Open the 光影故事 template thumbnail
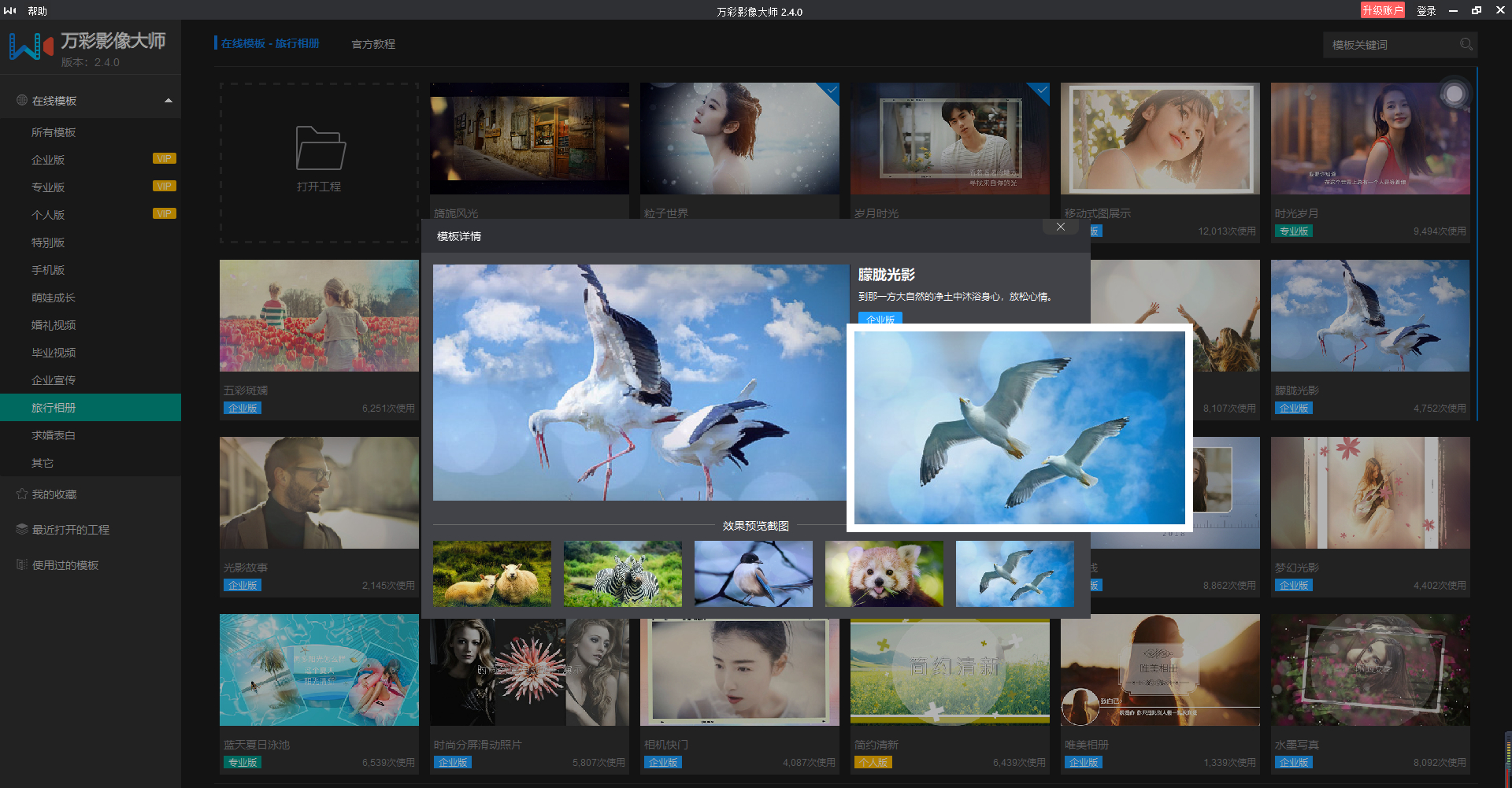 pyautogui.click(x=320, y=493)
